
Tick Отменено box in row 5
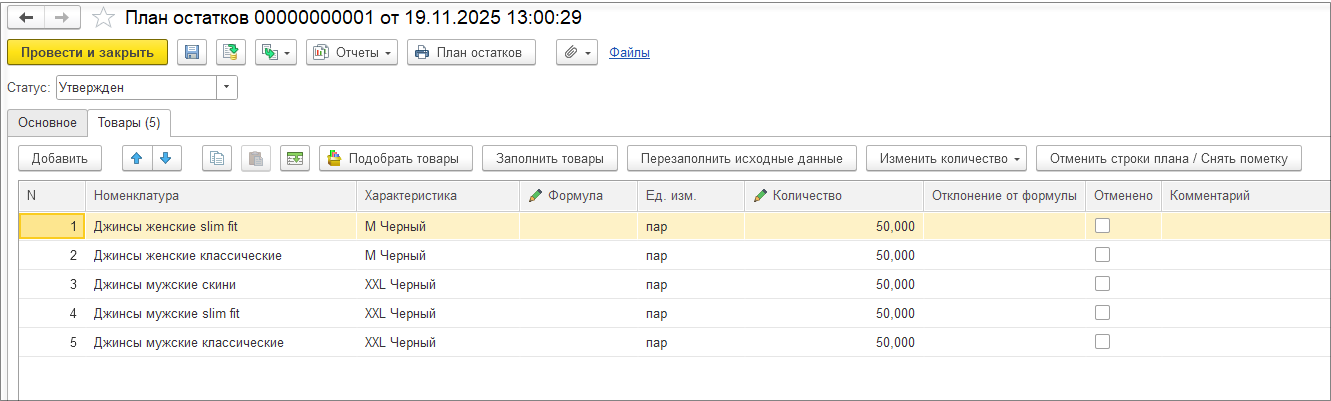click(x=1102, y=342)
